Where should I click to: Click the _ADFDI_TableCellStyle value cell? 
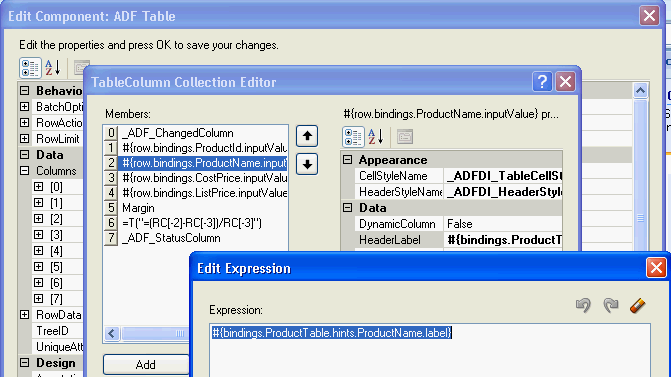(x=503, y=176)
